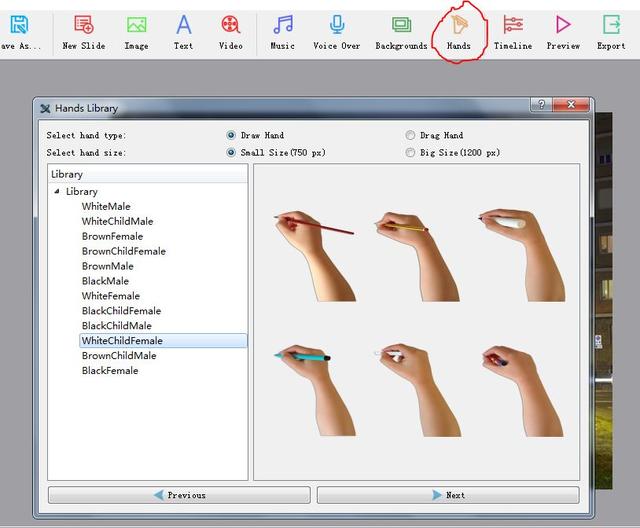Choose the Drag Hand option
Image resolution: width=640 pixels, height=528 pixels.
coord(411,135)
